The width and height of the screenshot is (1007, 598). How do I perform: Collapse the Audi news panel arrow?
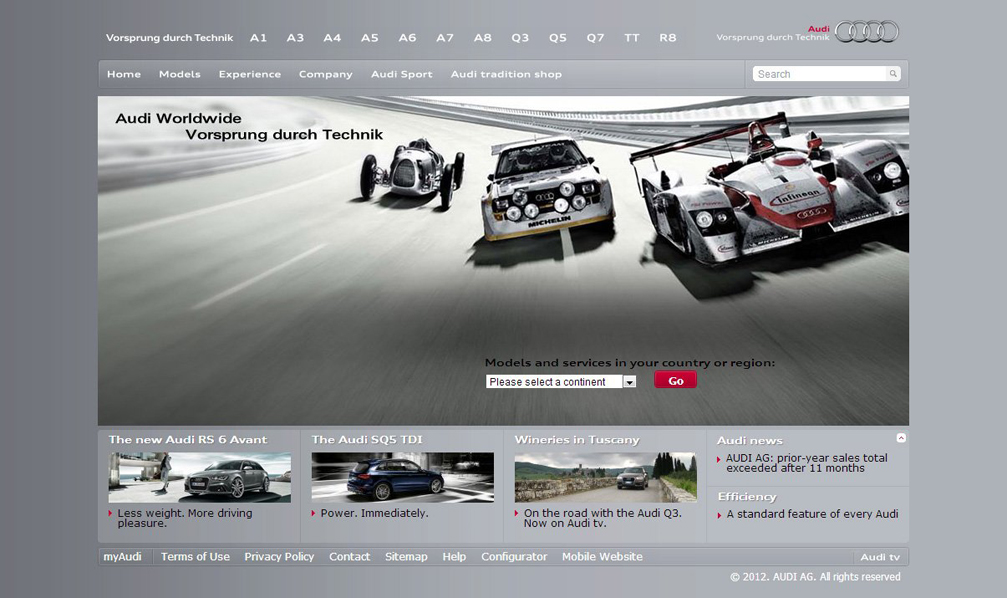901,438
